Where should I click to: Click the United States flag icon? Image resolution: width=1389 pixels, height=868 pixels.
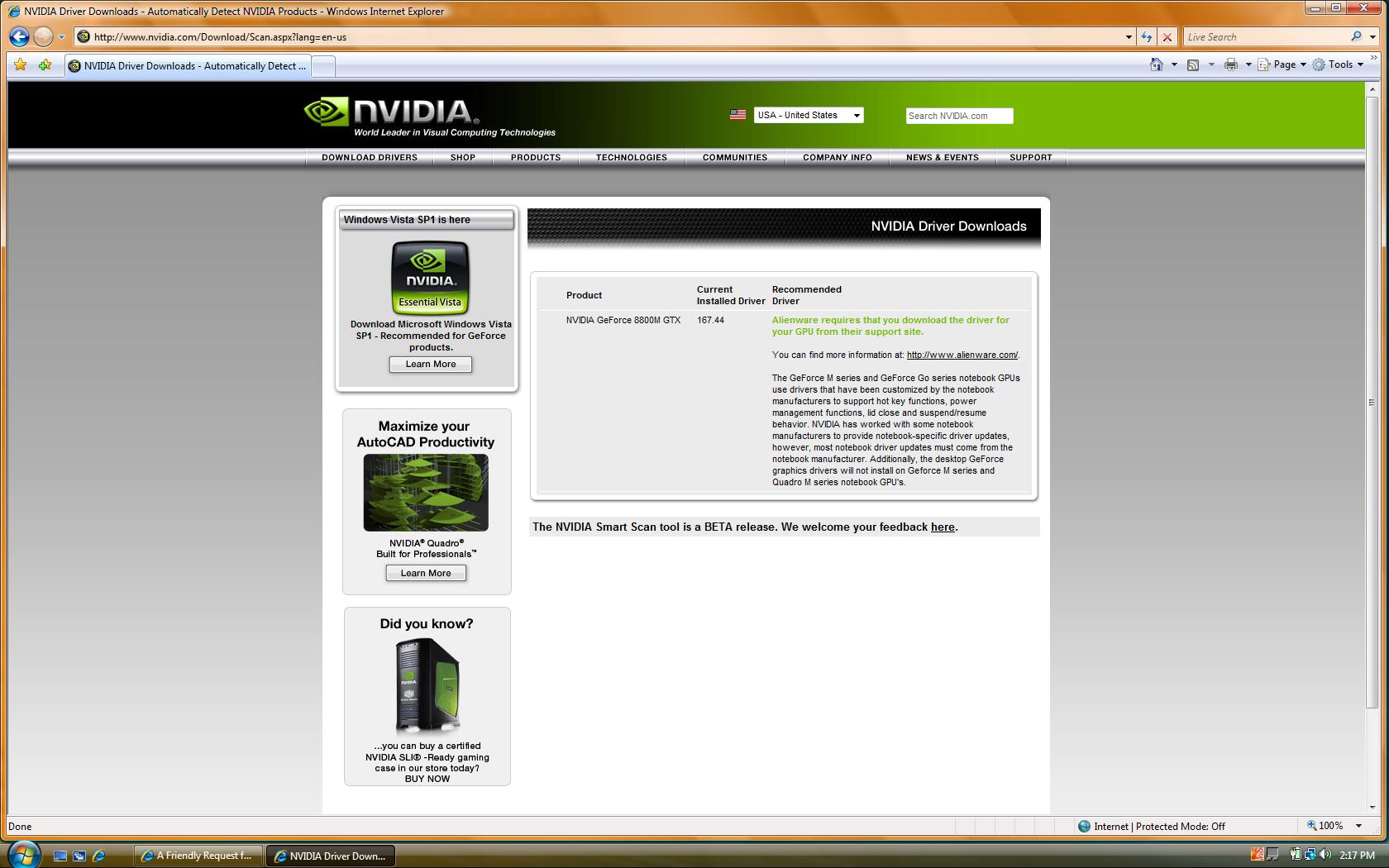(x=738, y=115)
